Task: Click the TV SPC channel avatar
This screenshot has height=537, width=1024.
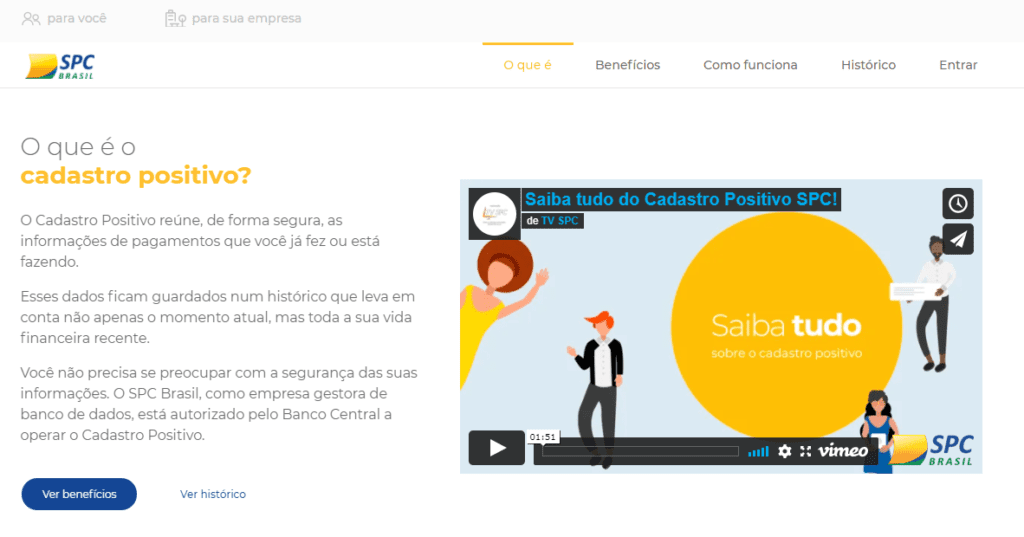Action: [494, 213]
